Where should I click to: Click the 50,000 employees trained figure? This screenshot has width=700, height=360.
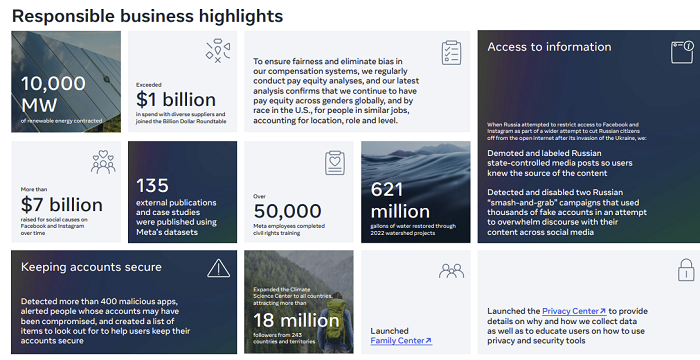[x=288, y=211]
